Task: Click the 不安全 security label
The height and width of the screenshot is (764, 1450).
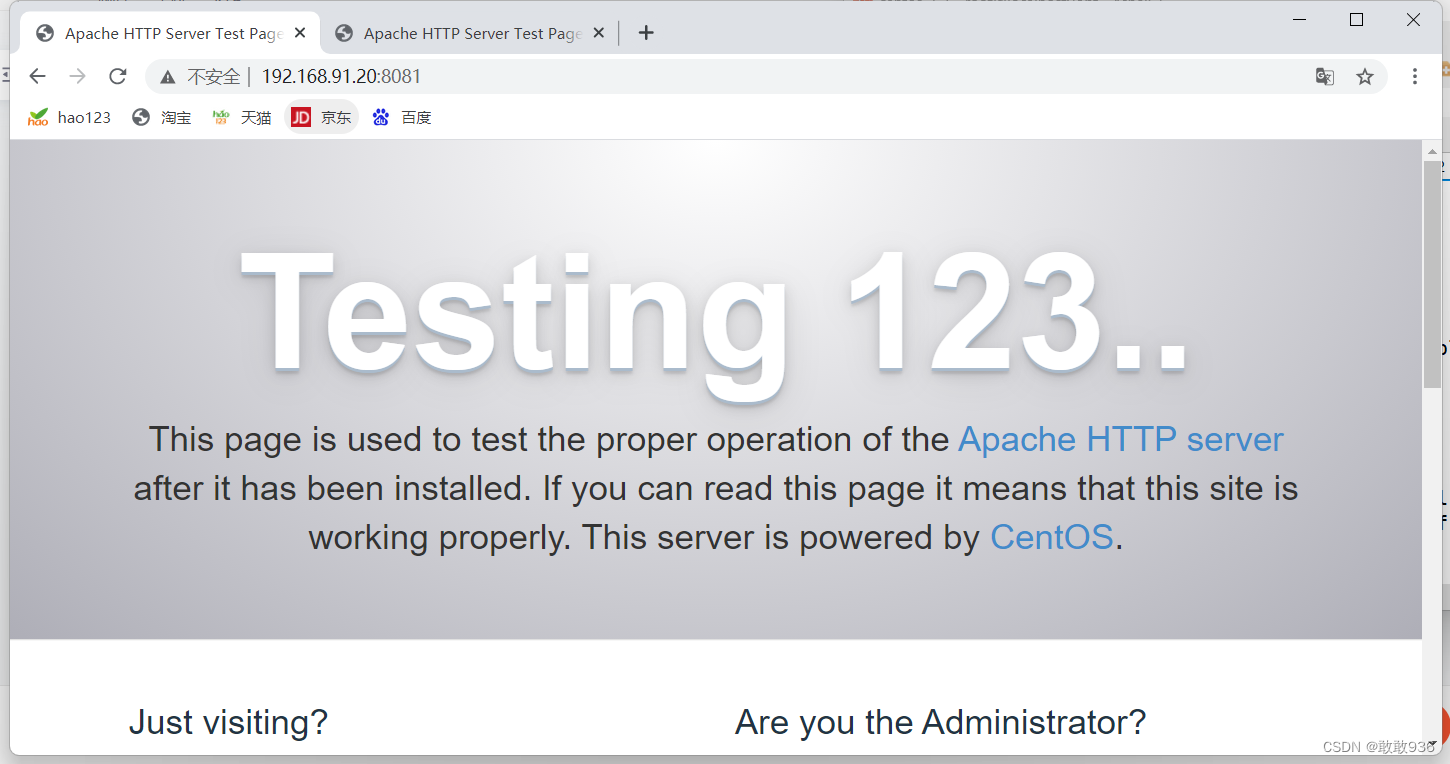Action: [213, 77]
